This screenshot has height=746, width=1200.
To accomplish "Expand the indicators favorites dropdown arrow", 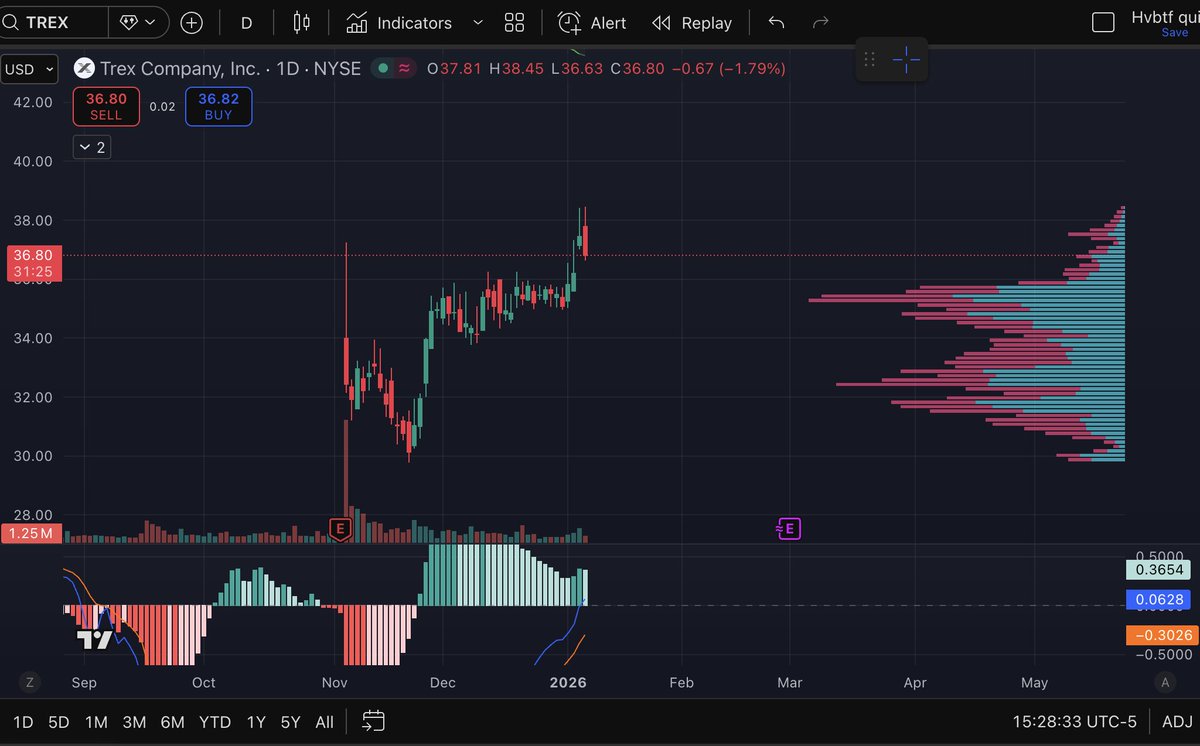I will pyautogui.click(x=477, y=22).
